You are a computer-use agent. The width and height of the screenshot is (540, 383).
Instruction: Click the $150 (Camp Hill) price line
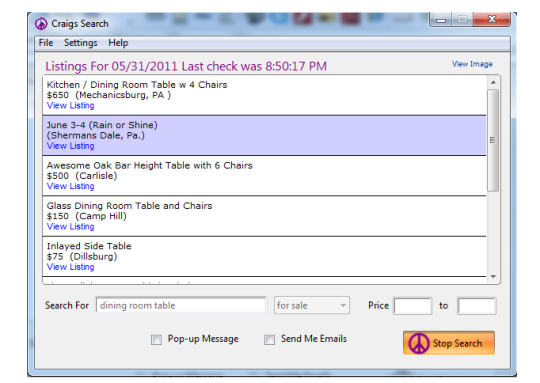[x=86, y=216]
